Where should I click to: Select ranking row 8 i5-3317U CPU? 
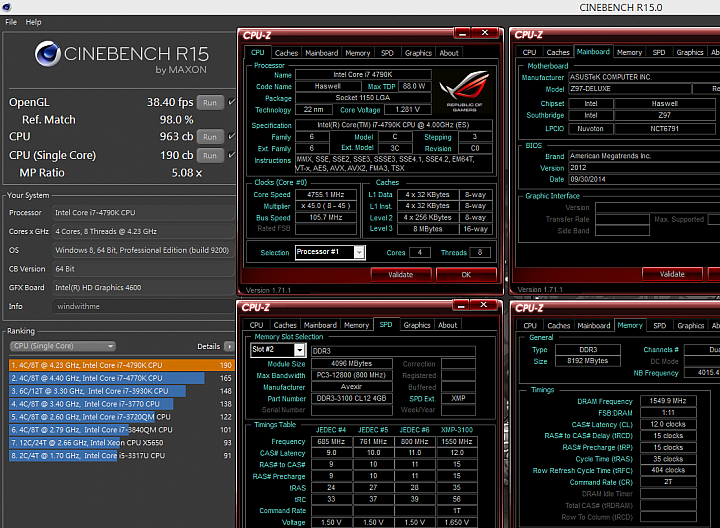coord(122,455)
